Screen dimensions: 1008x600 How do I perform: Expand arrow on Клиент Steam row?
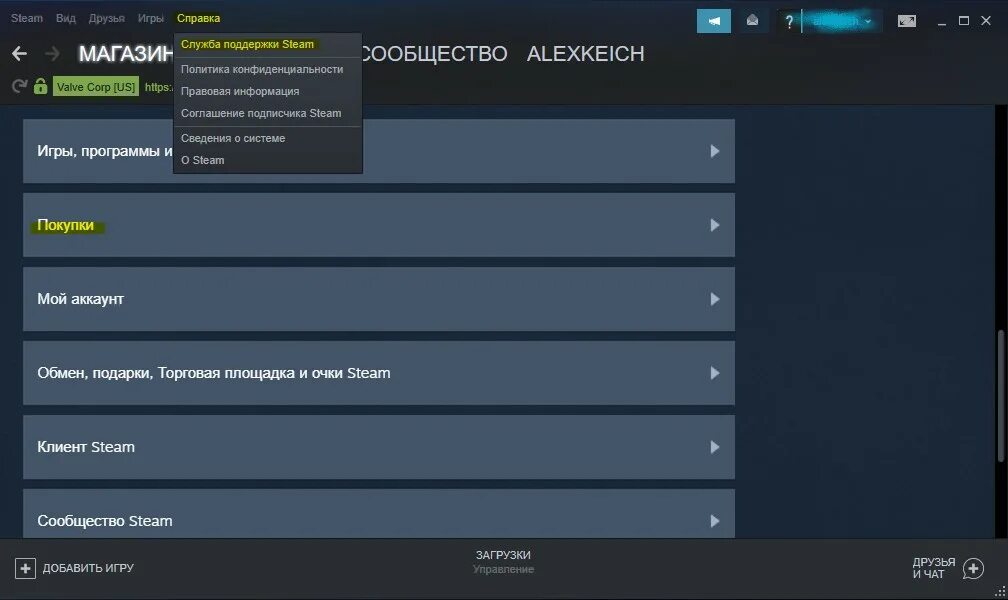714,447
